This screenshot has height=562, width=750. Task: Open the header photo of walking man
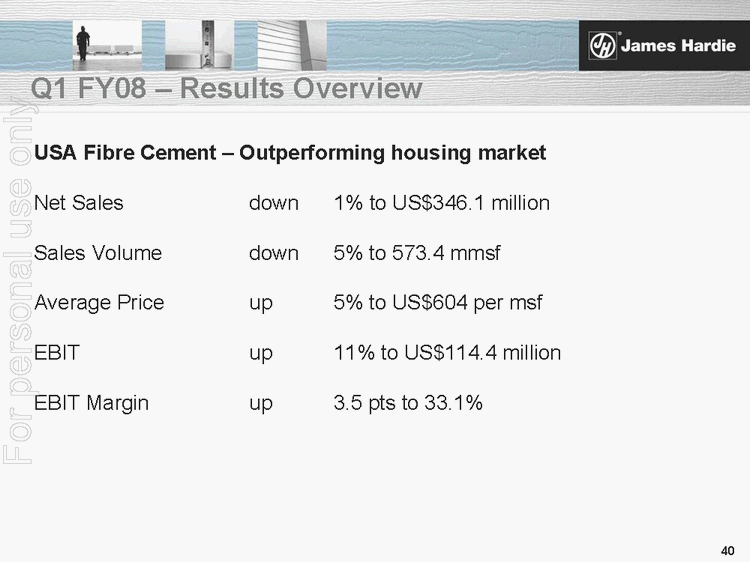pyautogui.click(x=107, y=41)
